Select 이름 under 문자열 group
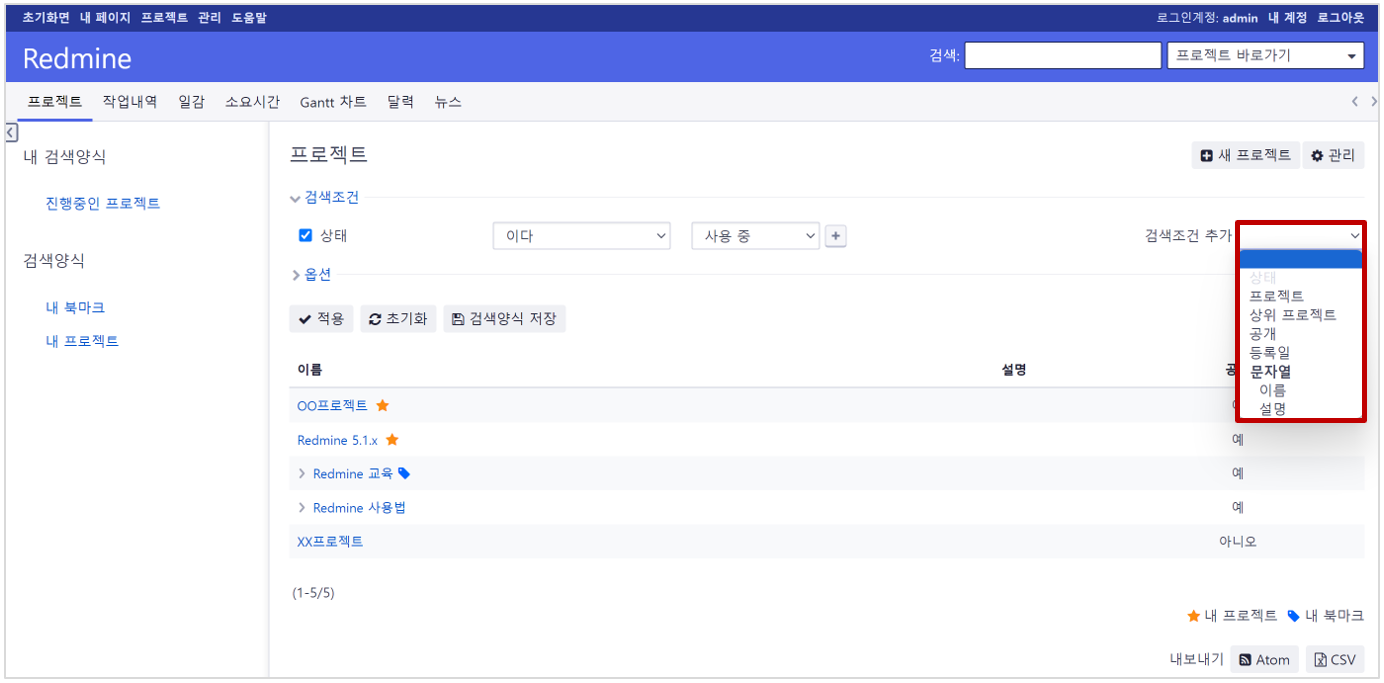 (1273, 390)
